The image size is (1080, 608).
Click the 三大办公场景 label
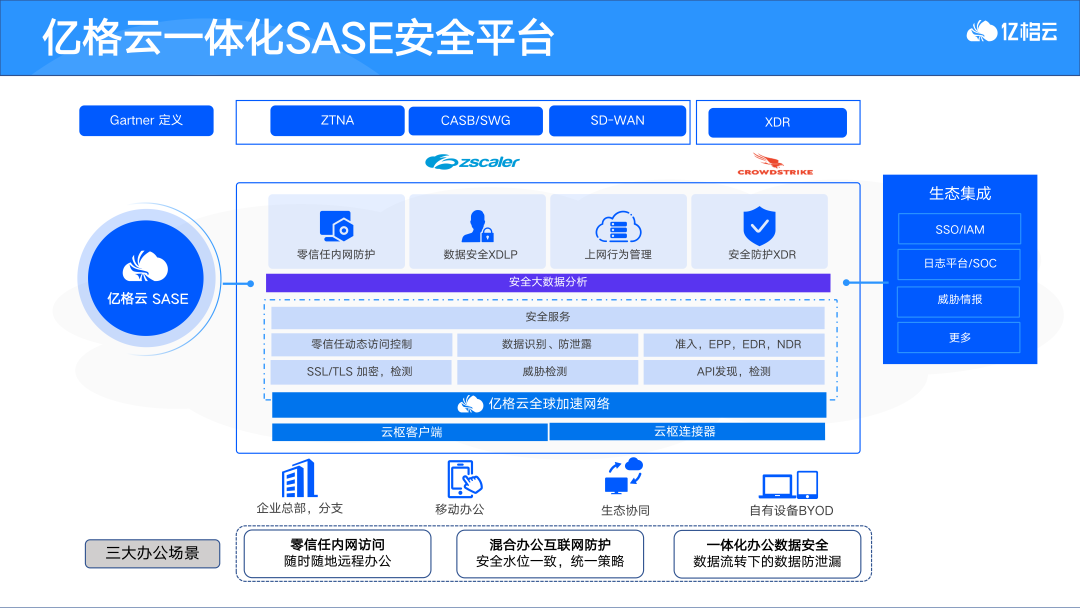(x=152, y=553)
